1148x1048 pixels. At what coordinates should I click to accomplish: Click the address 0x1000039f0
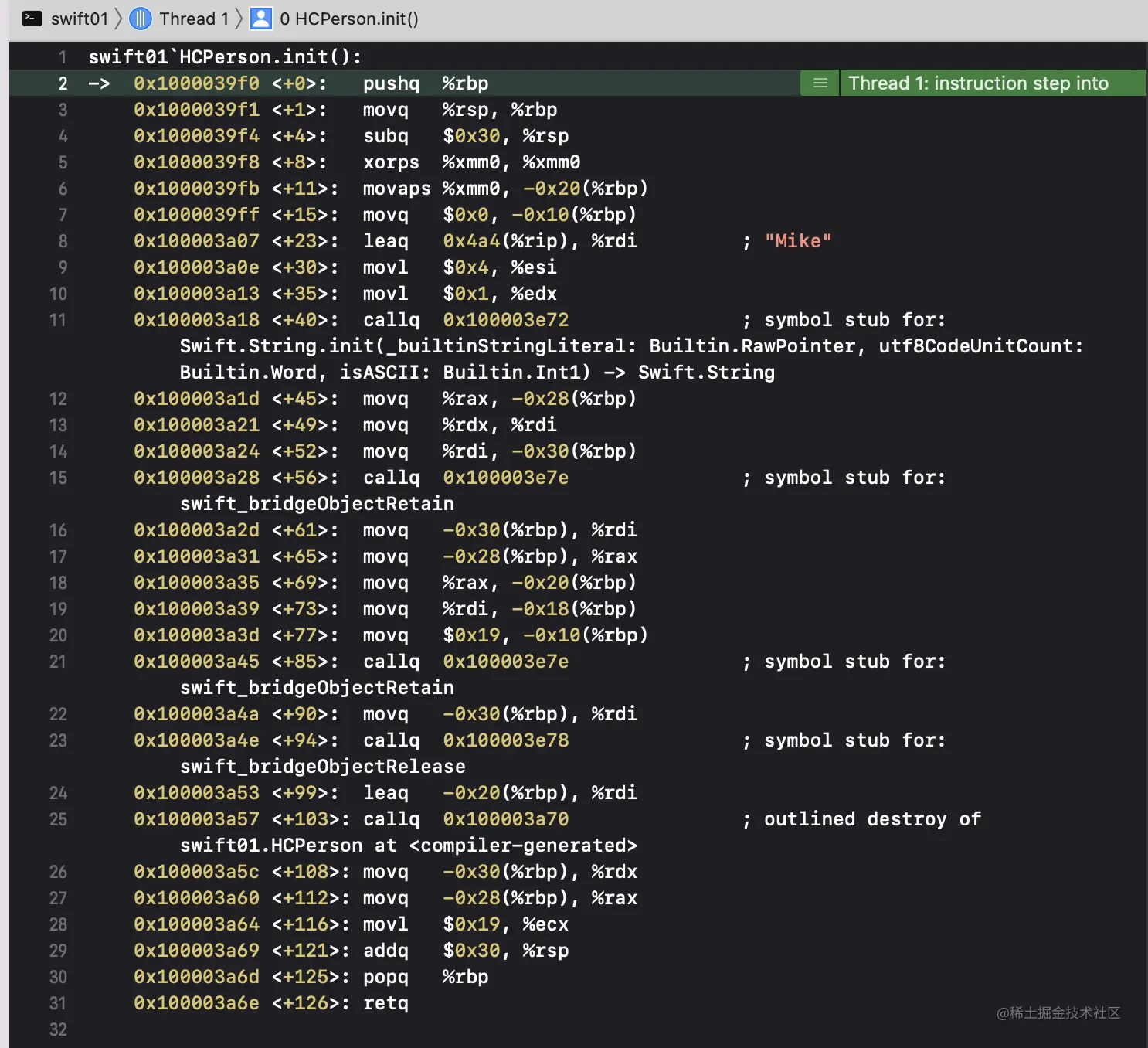(196, 83)
